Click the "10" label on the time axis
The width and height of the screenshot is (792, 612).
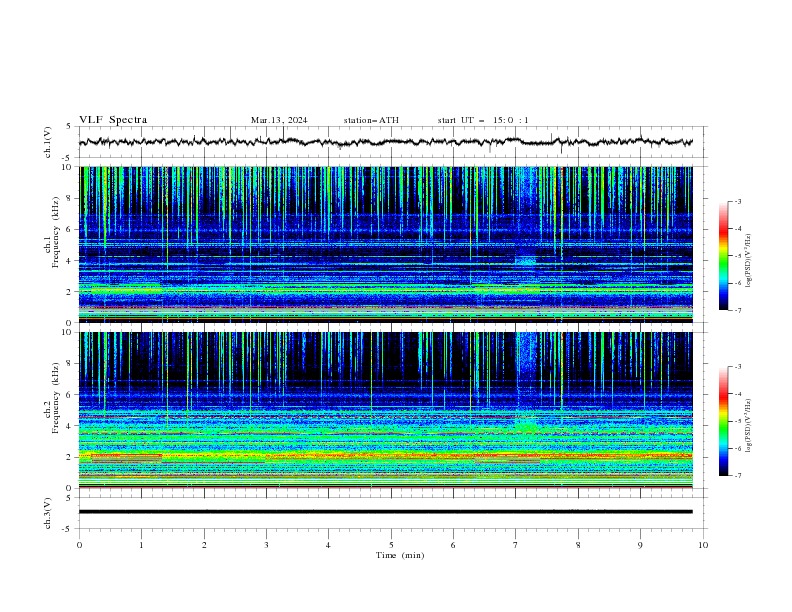coord(703,545)
